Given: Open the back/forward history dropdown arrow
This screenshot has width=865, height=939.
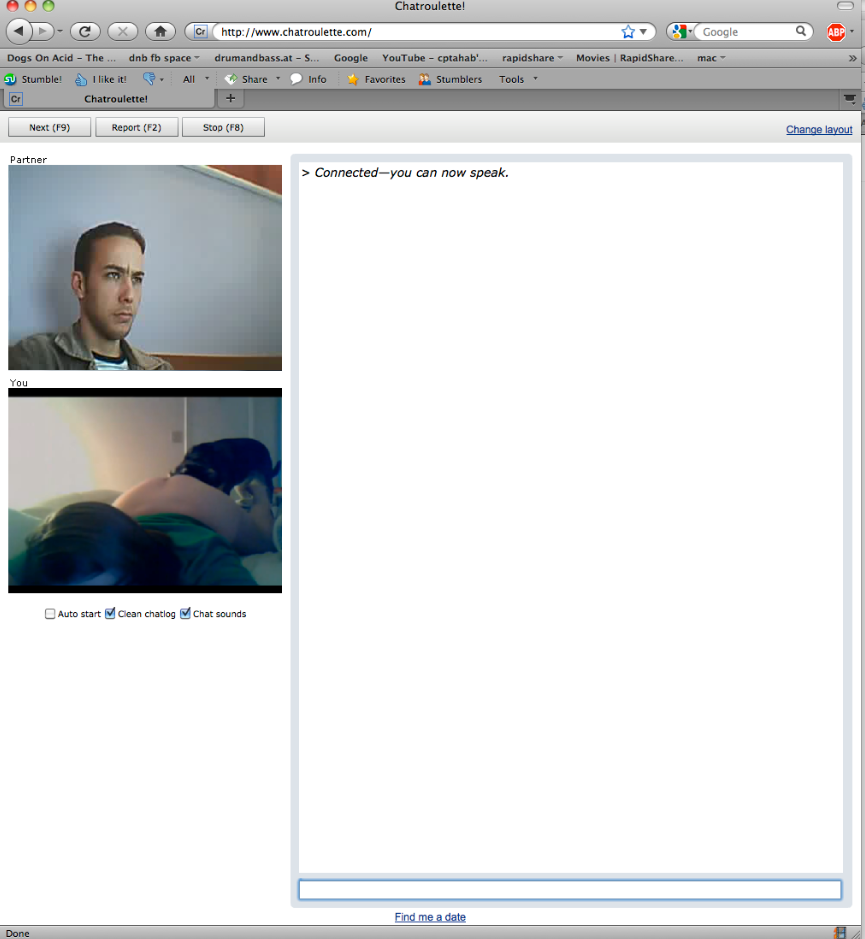Looking at the screenshot, I should click(x=60, y=31).
